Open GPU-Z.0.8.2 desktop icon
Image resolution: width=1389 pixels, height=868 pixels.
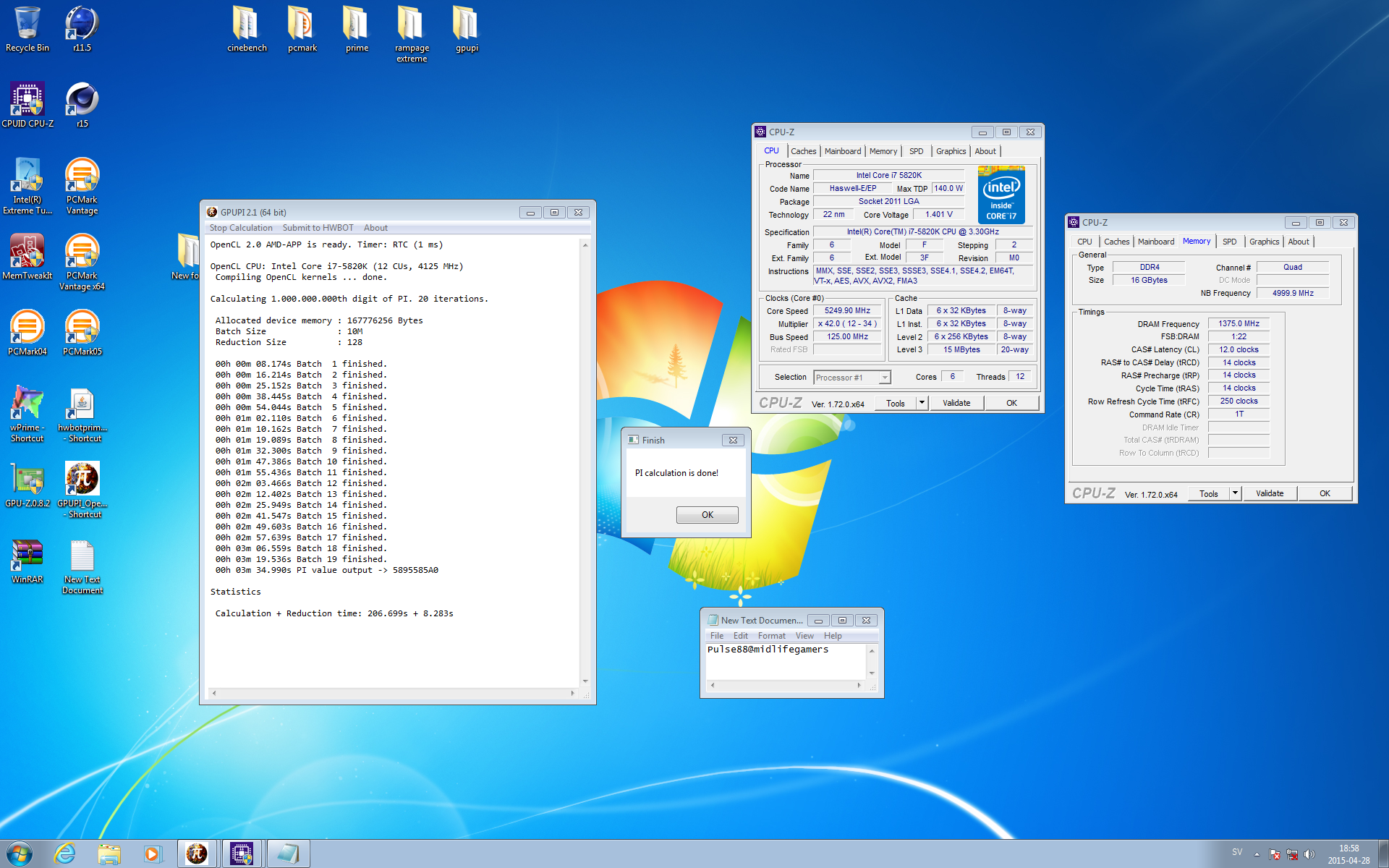pos(27,485)
